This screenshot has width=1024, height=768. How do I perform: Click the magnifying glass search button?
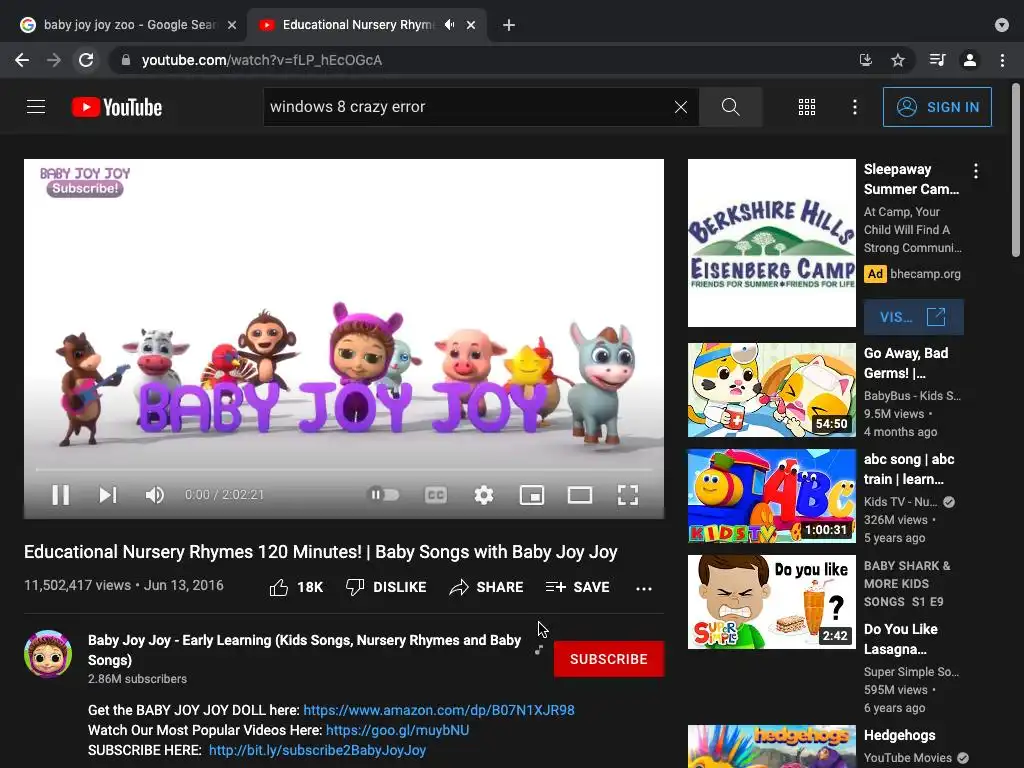730,106
